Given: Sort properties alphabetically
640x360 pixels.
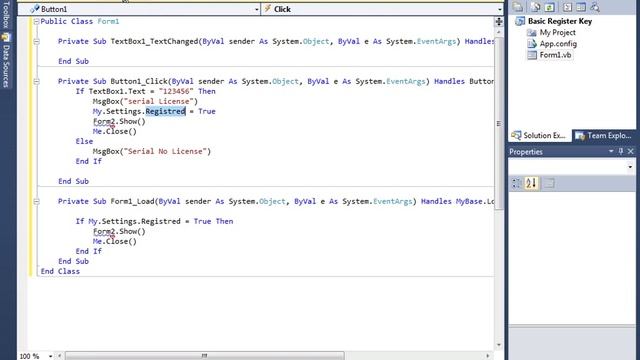Looking at the screenshot, I should click(531, 183).
